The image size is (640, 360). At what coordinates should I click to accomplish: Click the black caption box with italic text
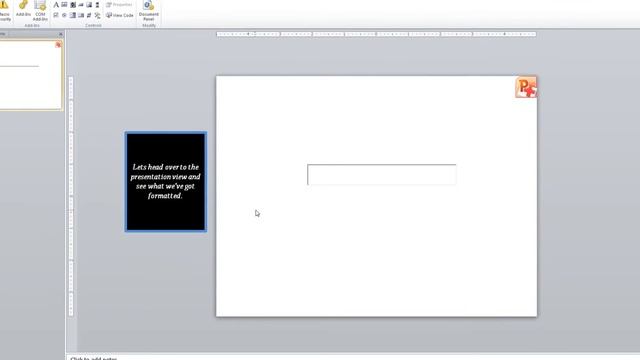coord(166,182)
